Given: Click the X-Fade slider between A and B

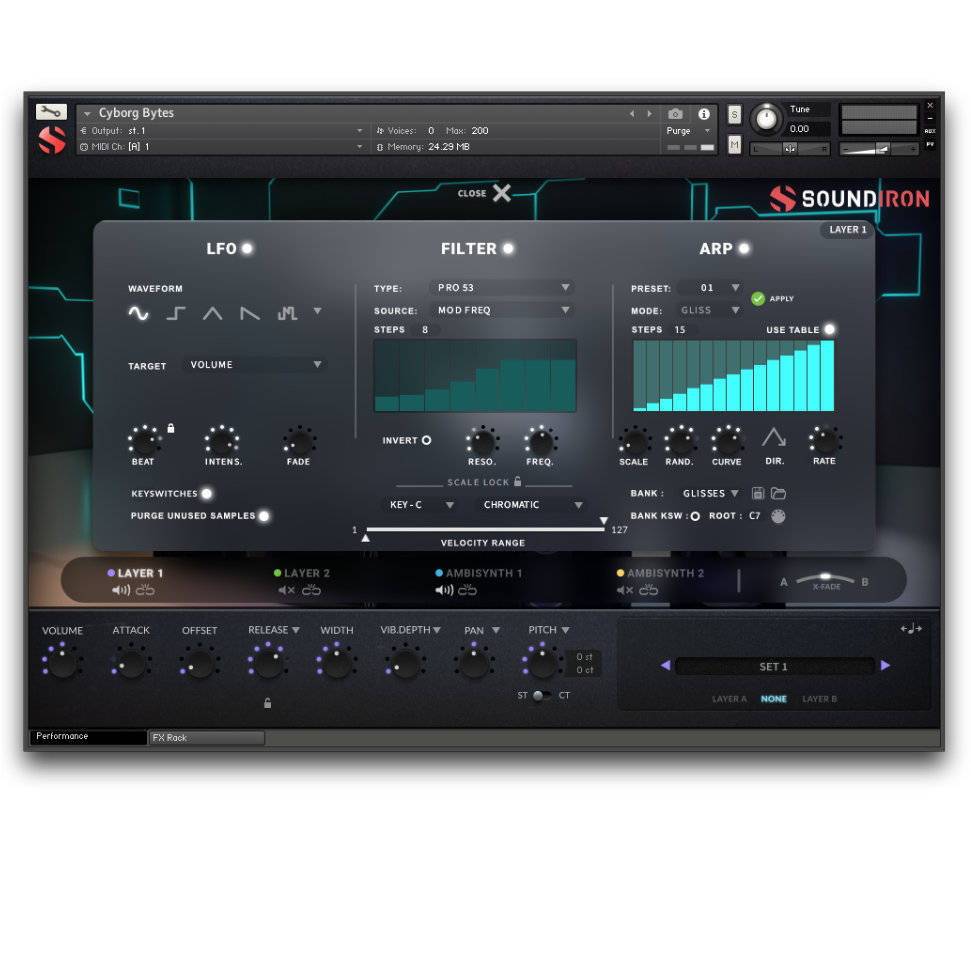Looking at the screenshot, I should [824, 580].
